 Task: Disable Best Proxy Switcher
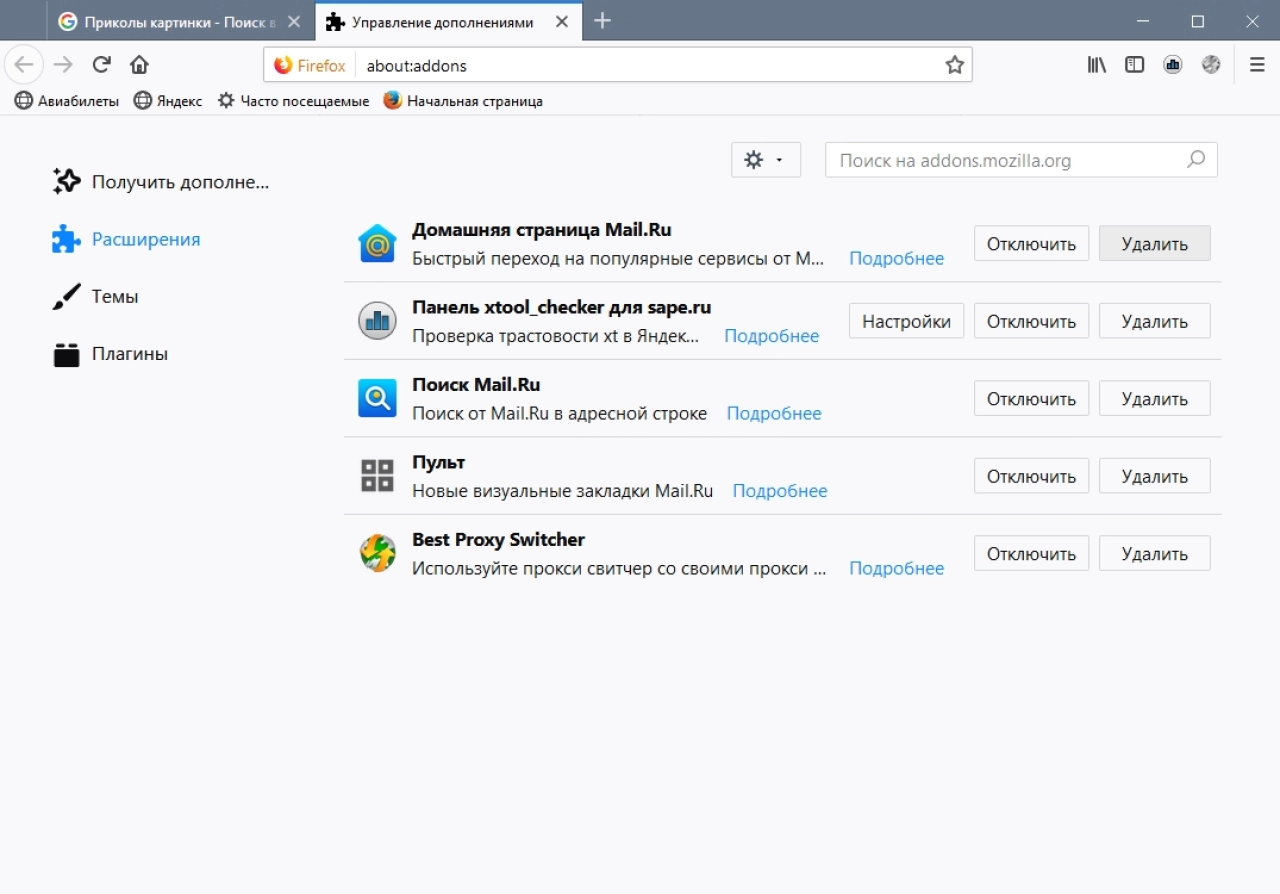point(1031,553)
